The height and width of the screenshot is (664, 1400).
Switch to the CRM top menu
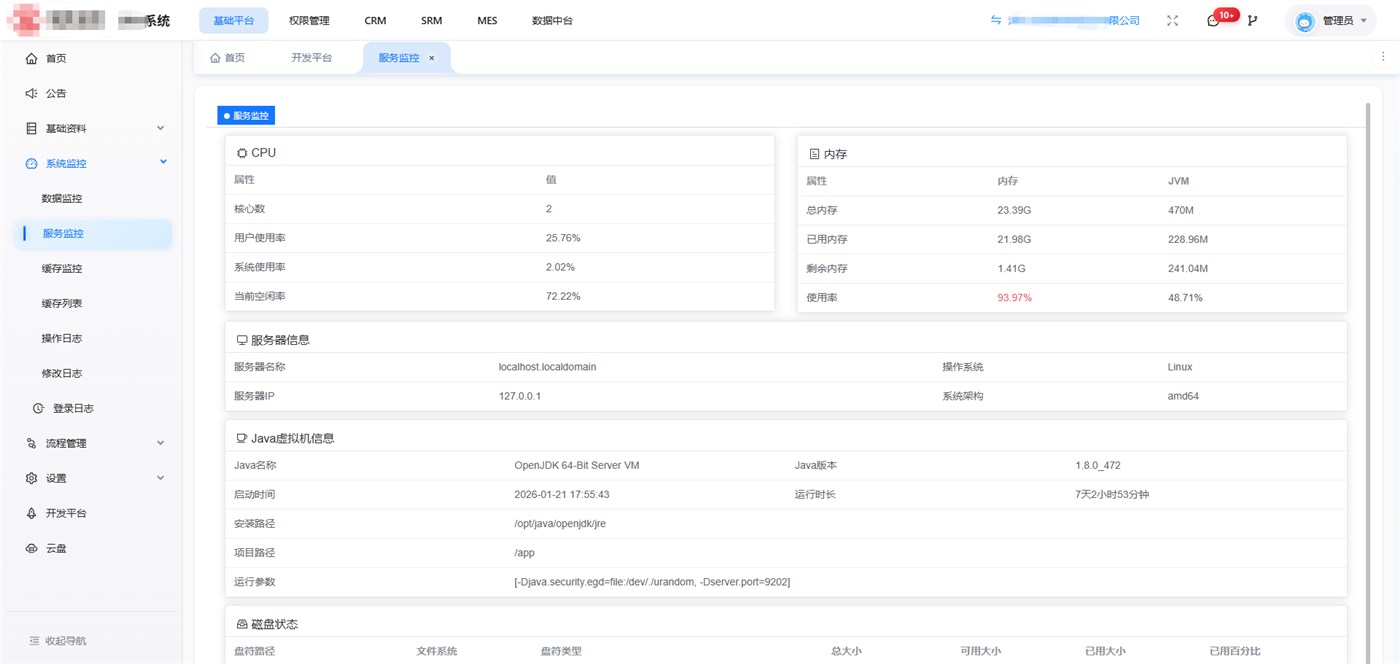pos(375,21)
